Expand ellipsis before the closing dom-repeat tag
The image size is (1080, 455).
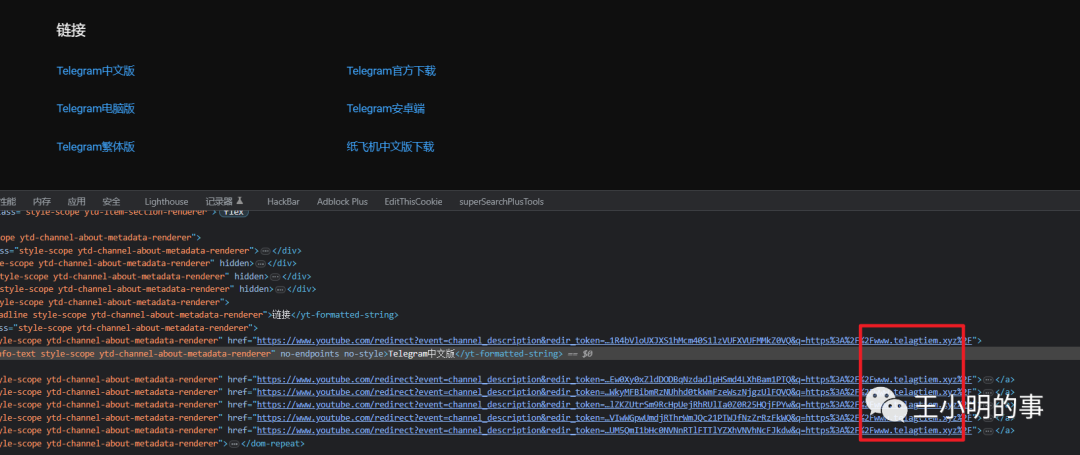(x=233, y=444)
